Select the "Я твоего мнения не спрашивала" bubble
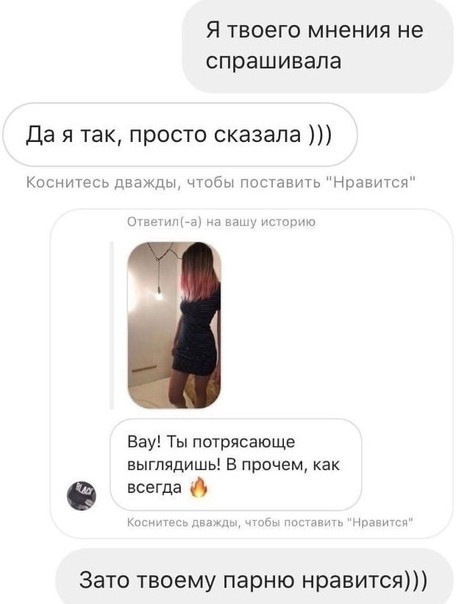The image size is (456, 604). pyautogui.click(x=317, y=46)
